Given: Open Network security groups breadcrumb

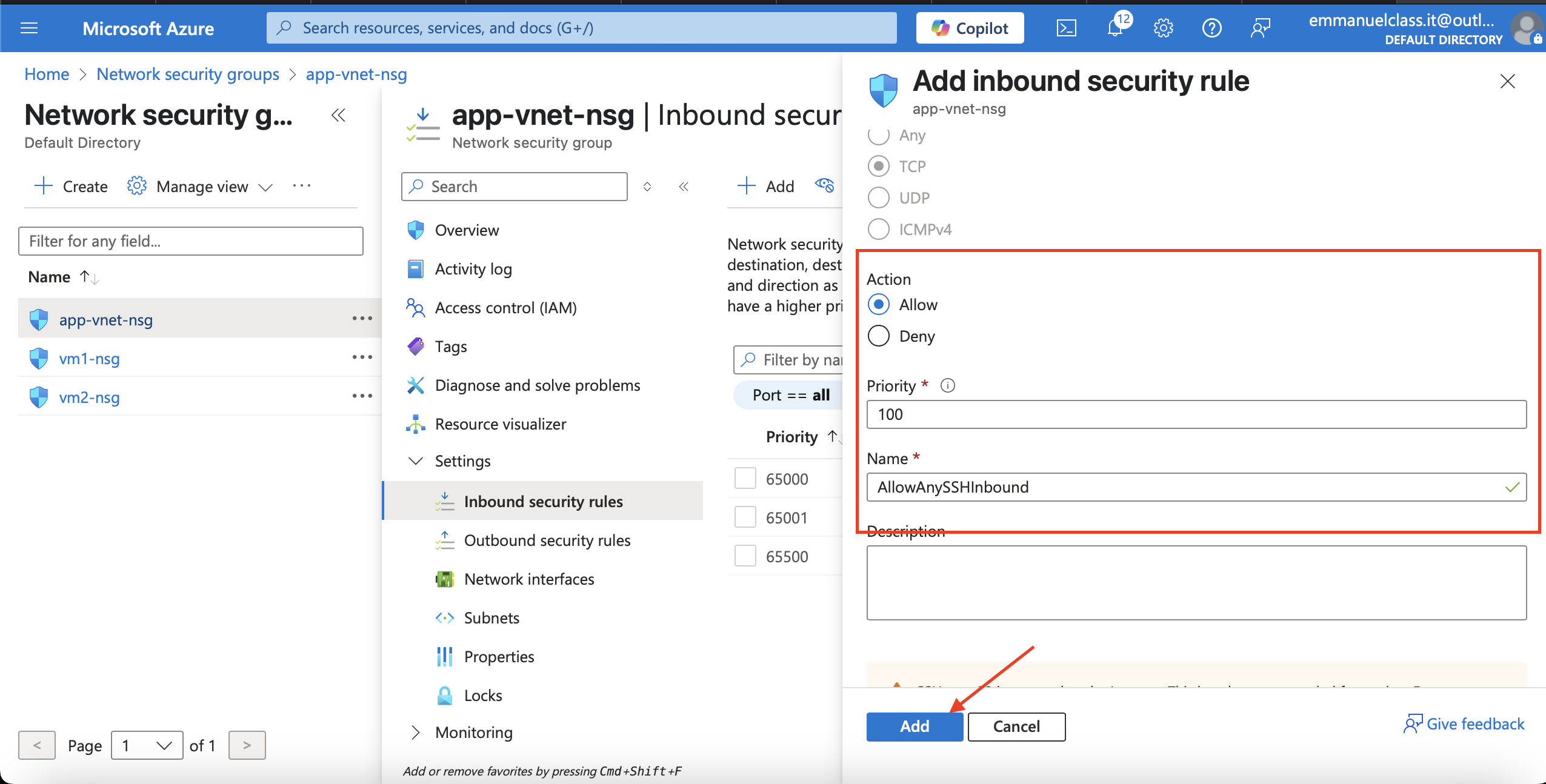Looking at the screenshot, I should pyautogui.click(x=188, y=74).
